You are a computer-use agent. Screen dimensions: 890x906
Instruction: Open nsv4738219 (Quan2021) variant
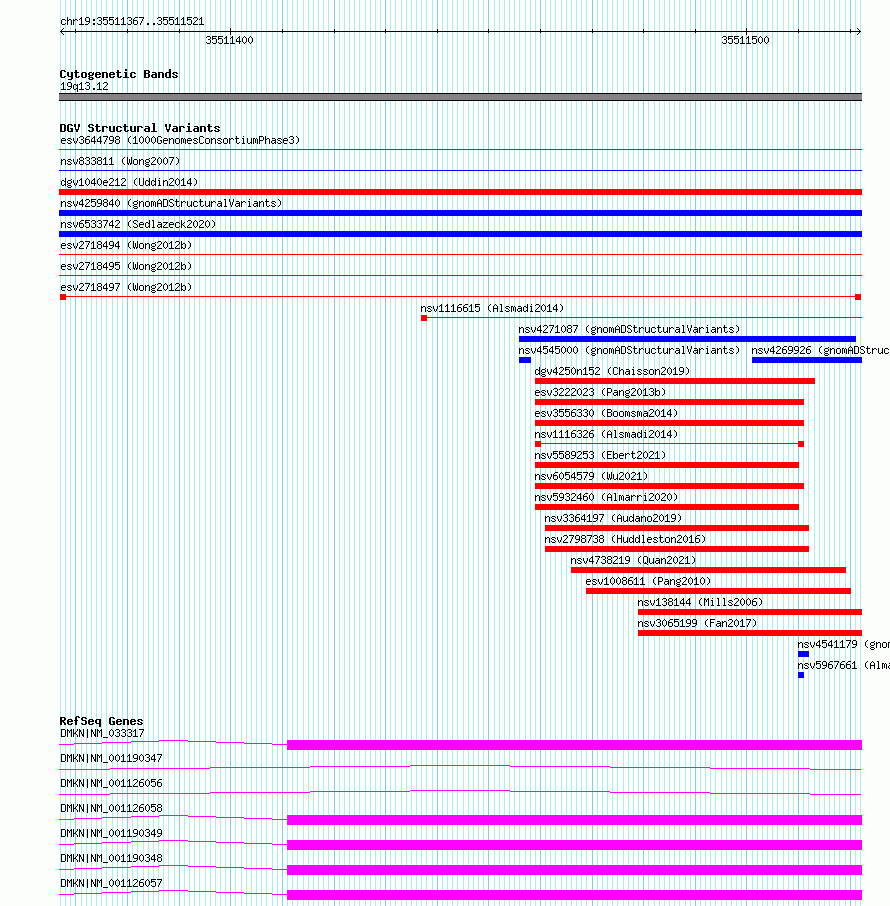point(633,560)
